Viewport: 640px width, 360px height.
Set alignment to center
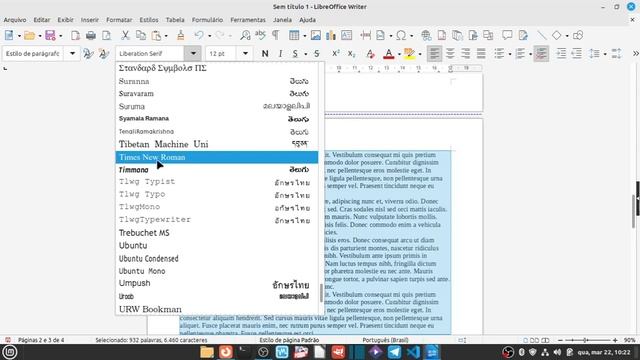[450, 53]
